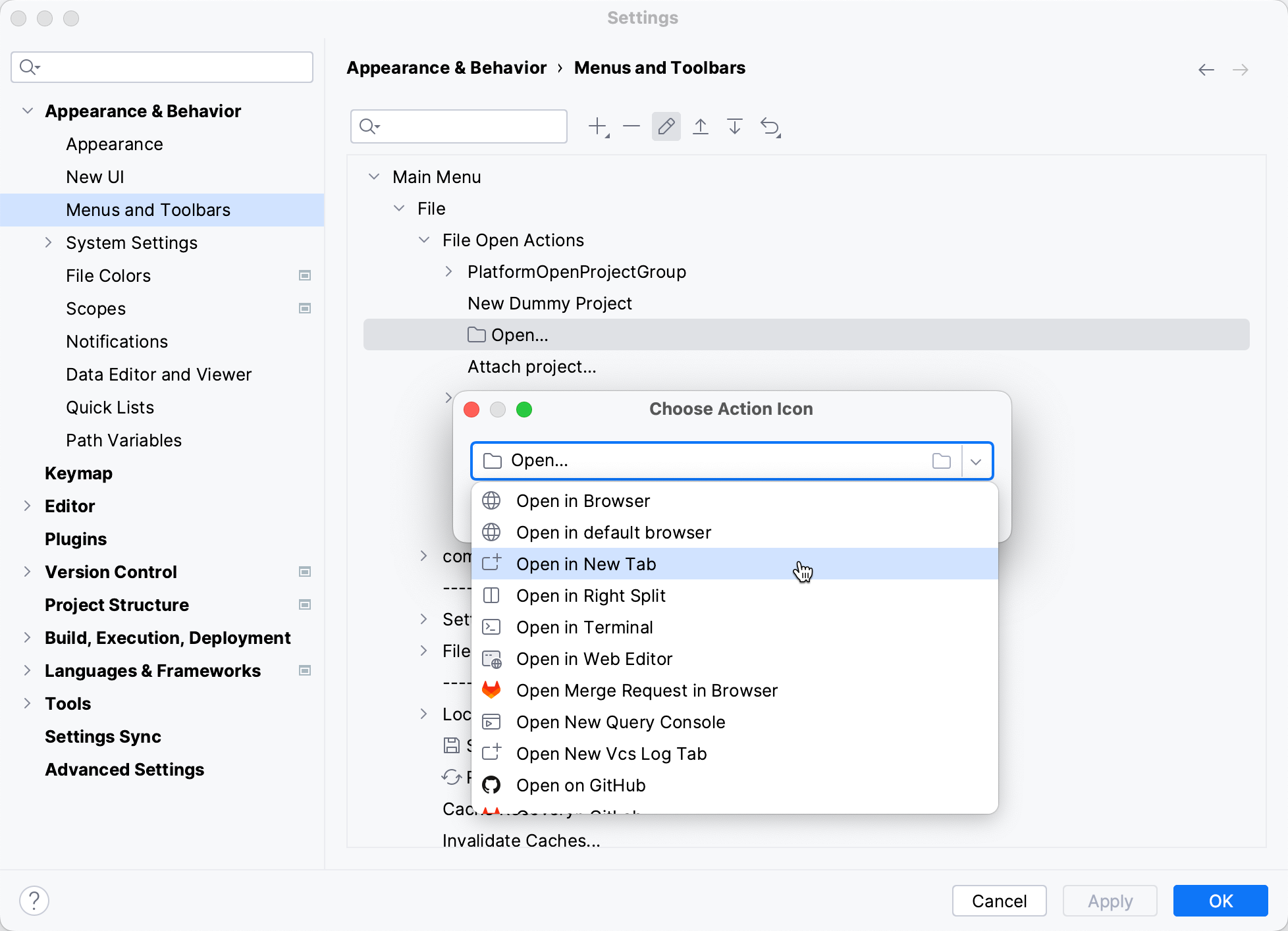Click the browse folder icon in combo box
This screenshot has height=931, width=1288.
click(942, 461)
